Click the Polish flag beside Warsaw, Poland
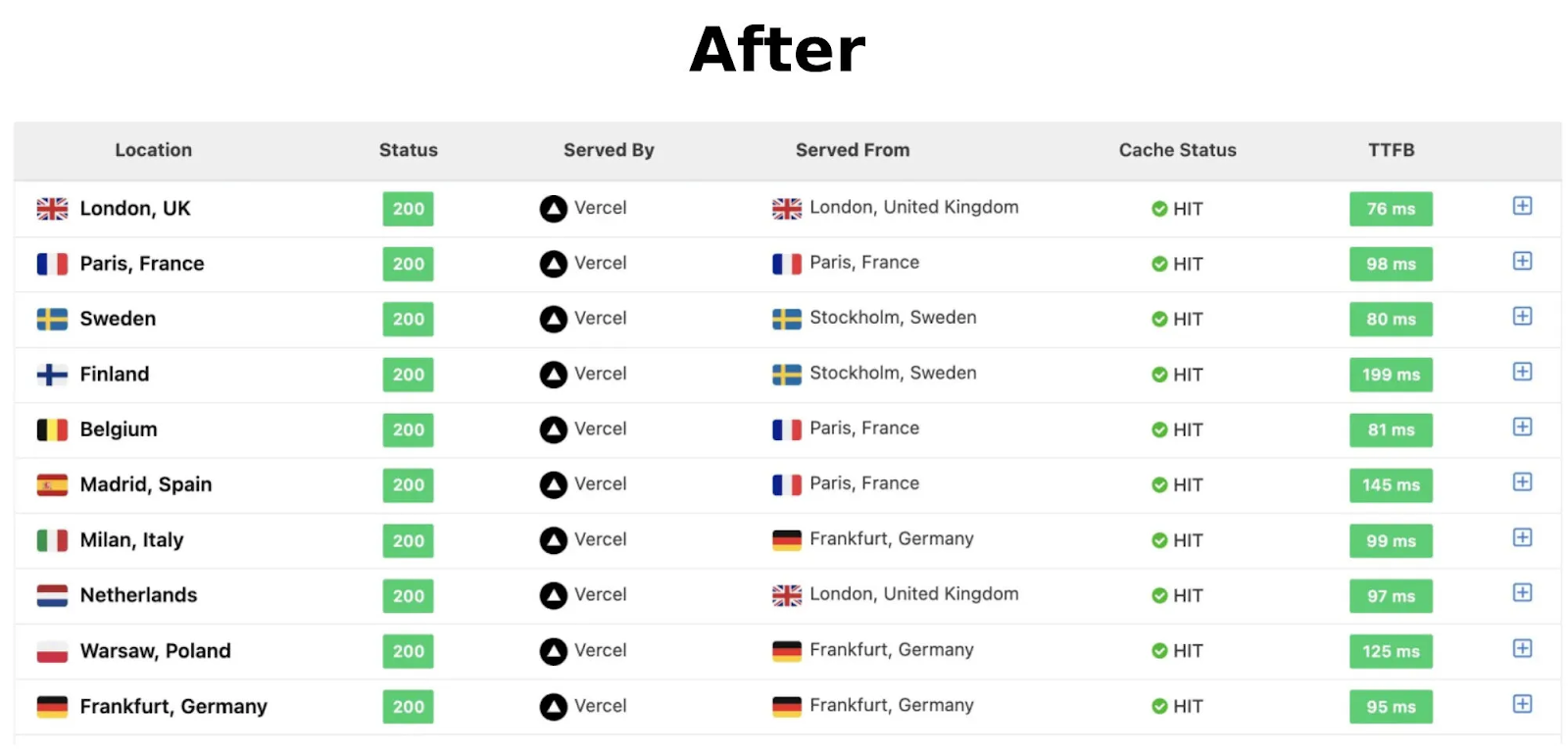Screen dimensions: 1568x756 point(52,651)
